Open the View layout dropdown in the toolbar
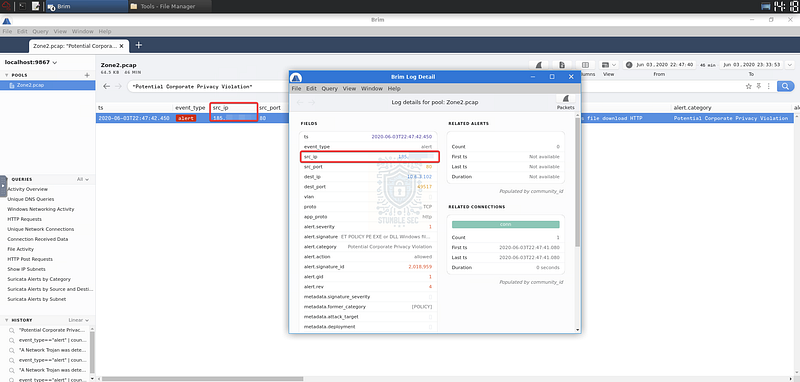 coord(609,65)
